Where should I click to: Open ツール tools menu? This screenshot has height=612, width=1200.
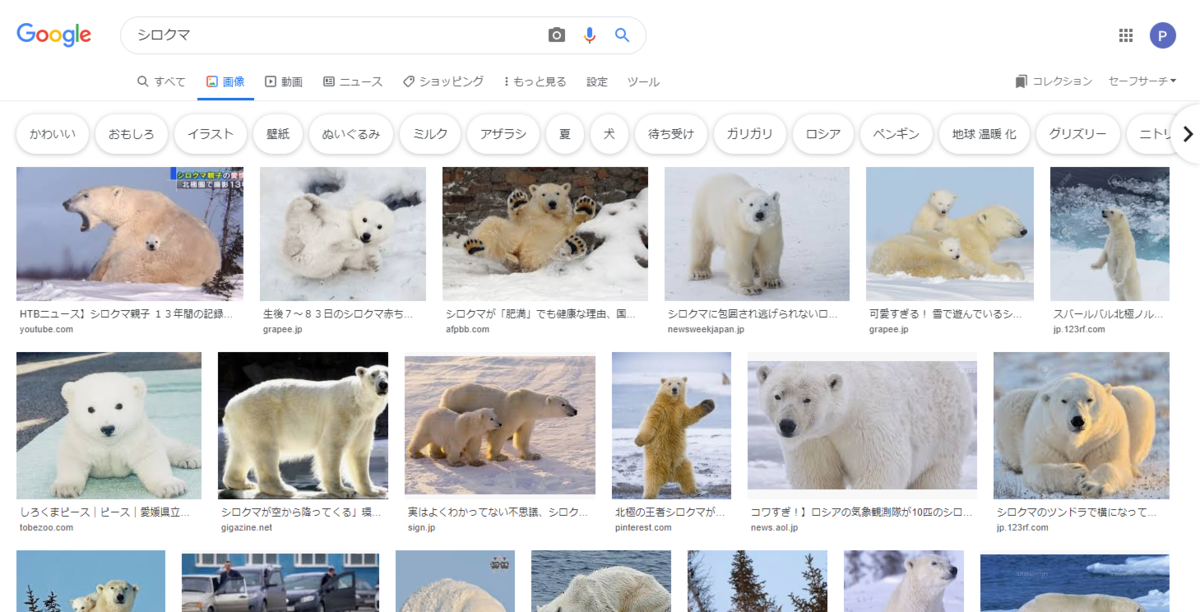[643, 81]
